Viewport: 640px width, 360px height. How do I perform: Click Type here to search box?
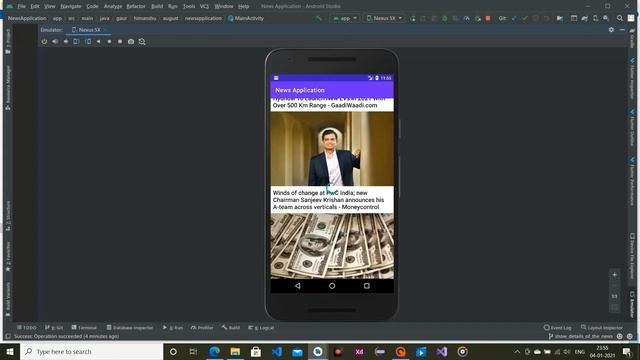pyautogui.click(x=91, y=351)
